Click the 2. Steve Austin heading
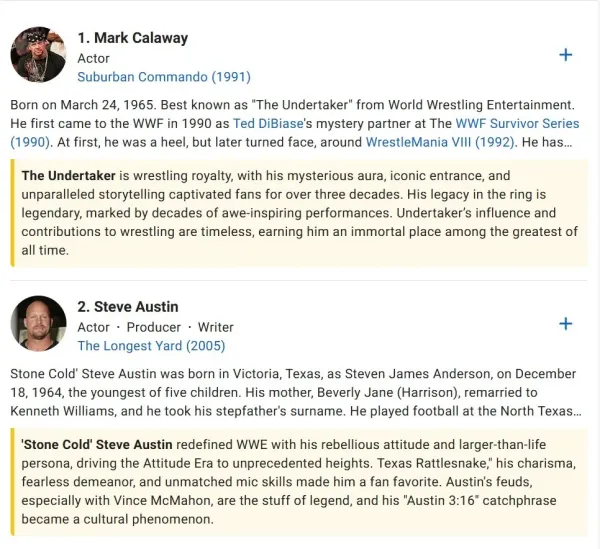Viewport: 600px width, 549px height. [128, 307]
